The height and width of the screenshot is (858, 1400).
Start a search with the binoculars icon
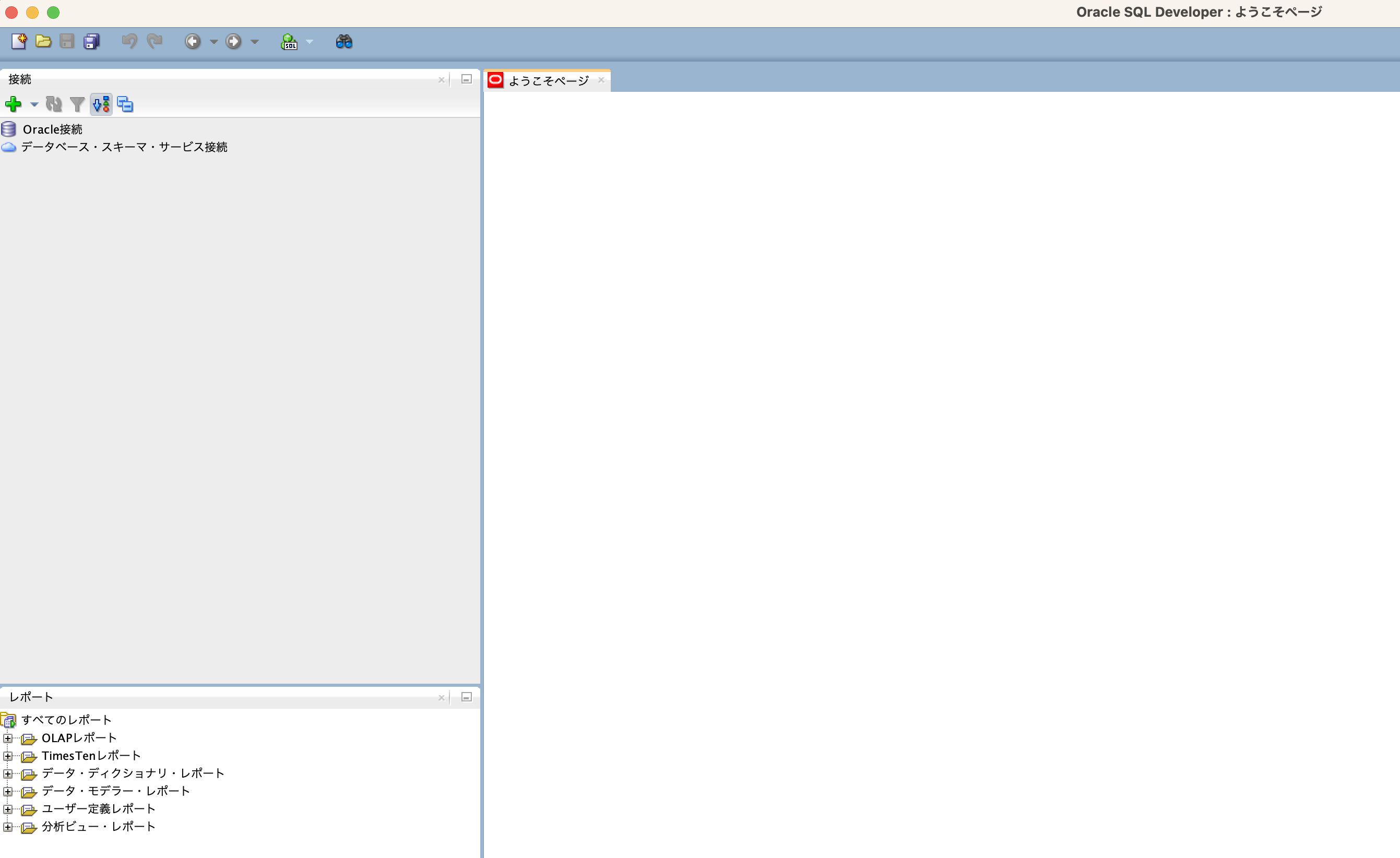click(343, 41)
